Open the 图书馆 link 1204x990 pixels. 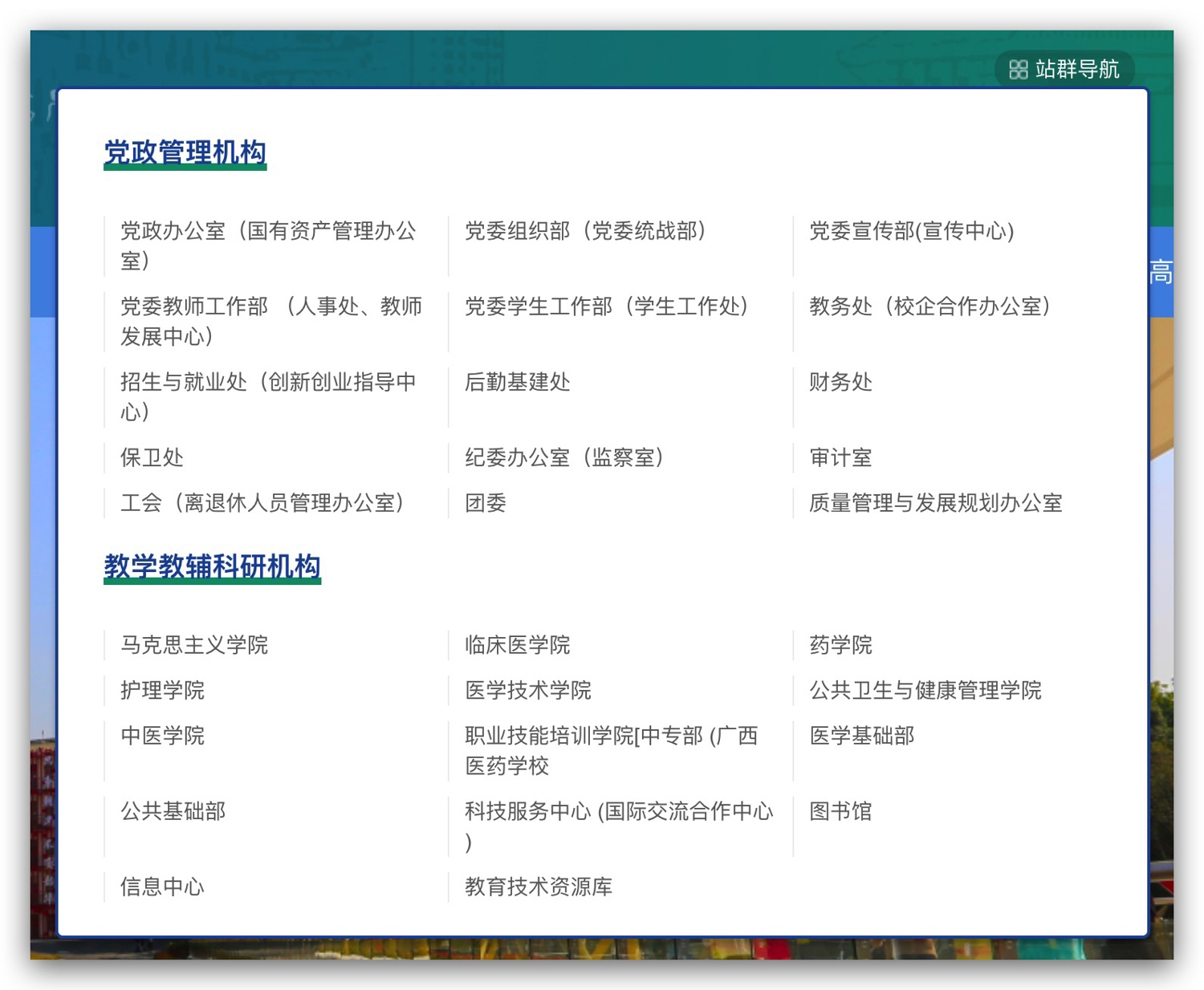[840, 811]
